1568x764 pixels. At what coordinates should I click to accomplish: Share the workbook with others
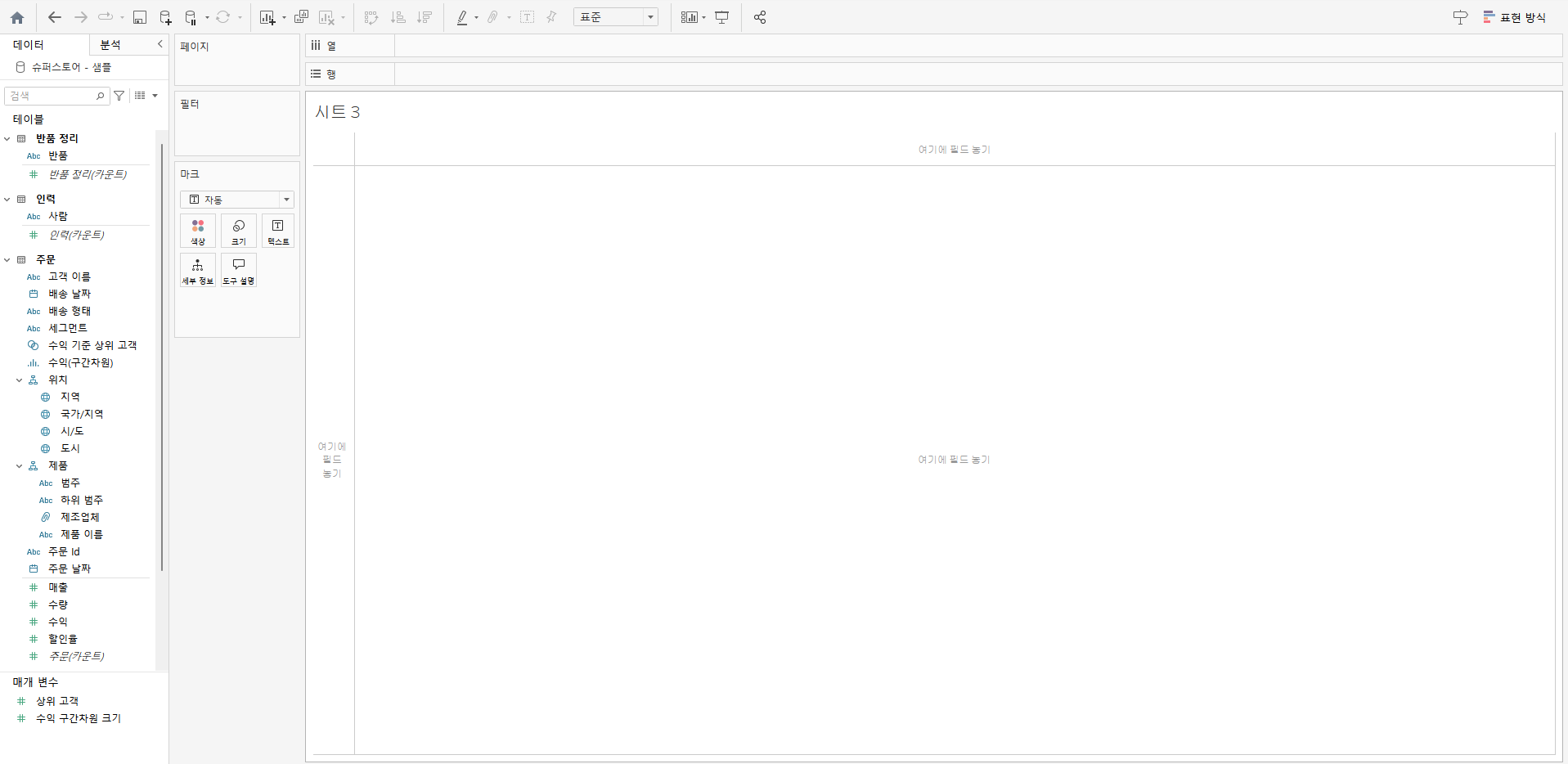(x=760, y=17)
